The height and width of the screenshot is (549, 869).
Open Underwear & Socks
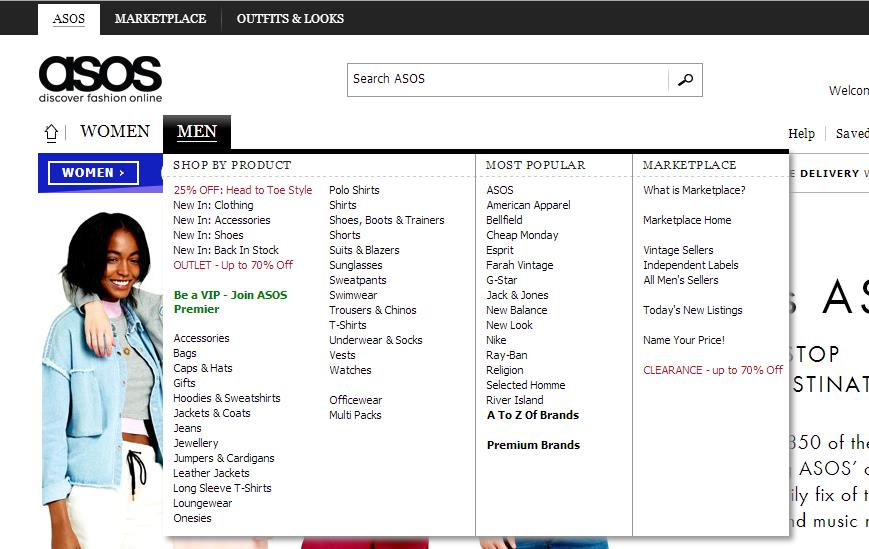coord(376,340)
